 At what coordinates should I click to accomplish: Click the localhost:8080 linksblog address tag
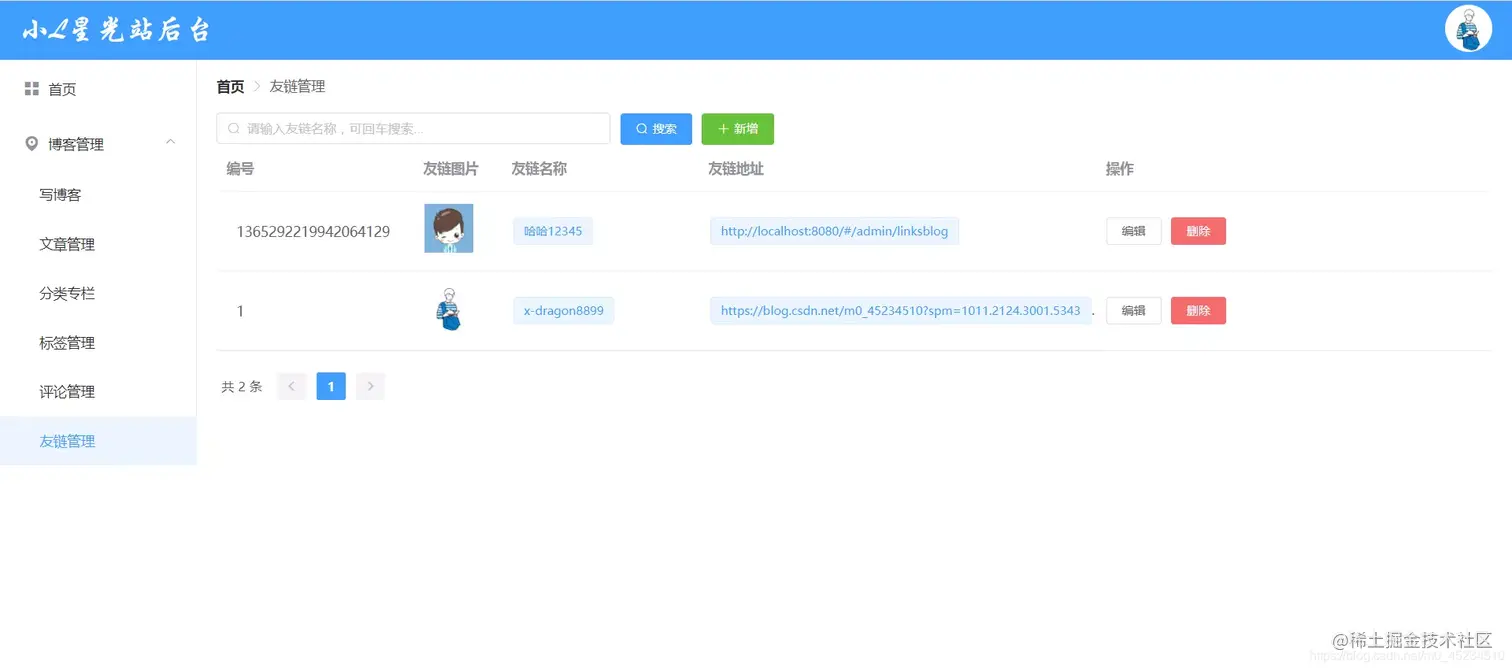pyautogui.click(x=835, y=231)
